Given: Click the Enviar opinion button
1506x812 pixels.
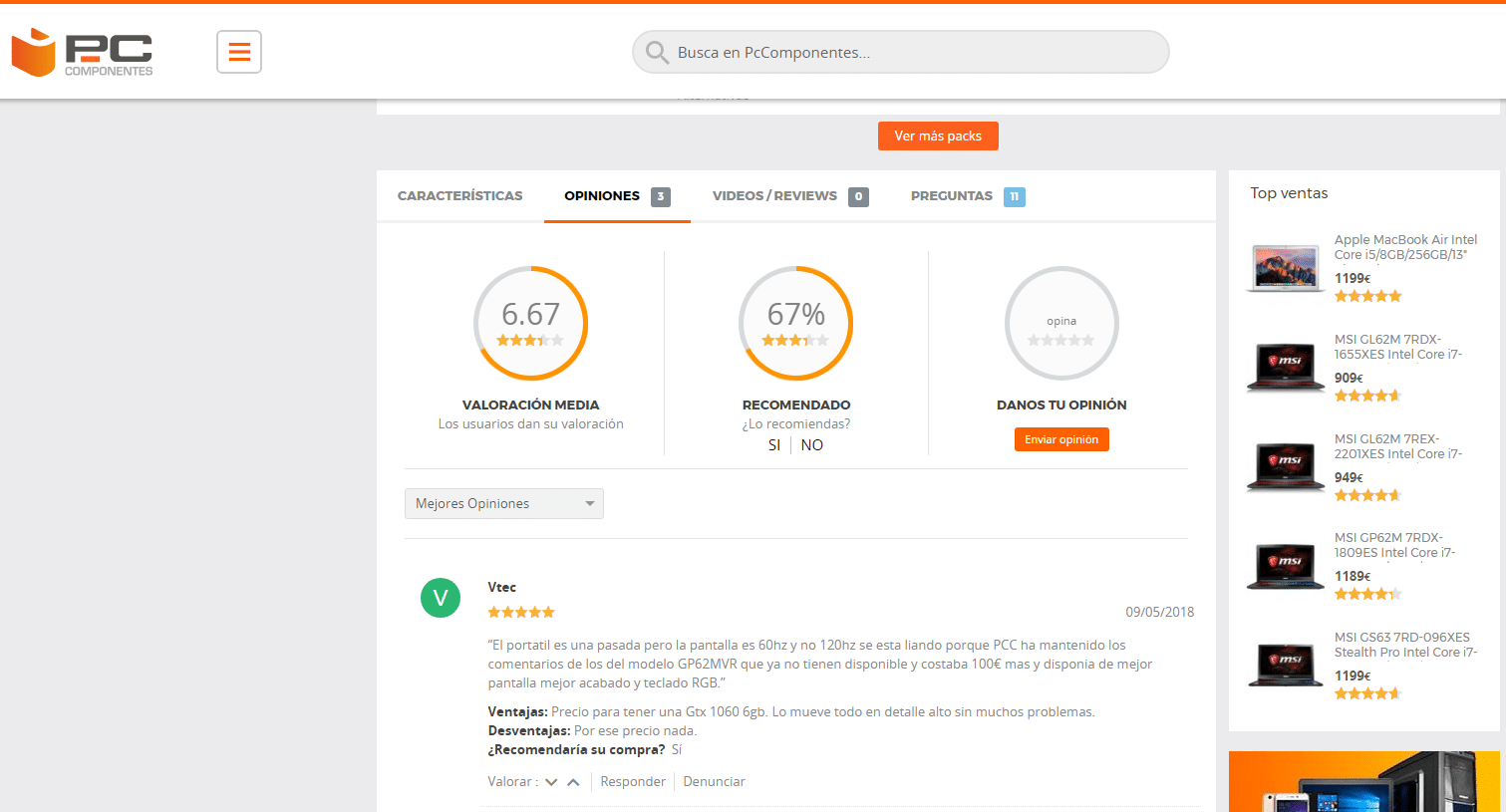Looking at the screenshot, I should click(1061, 439).
